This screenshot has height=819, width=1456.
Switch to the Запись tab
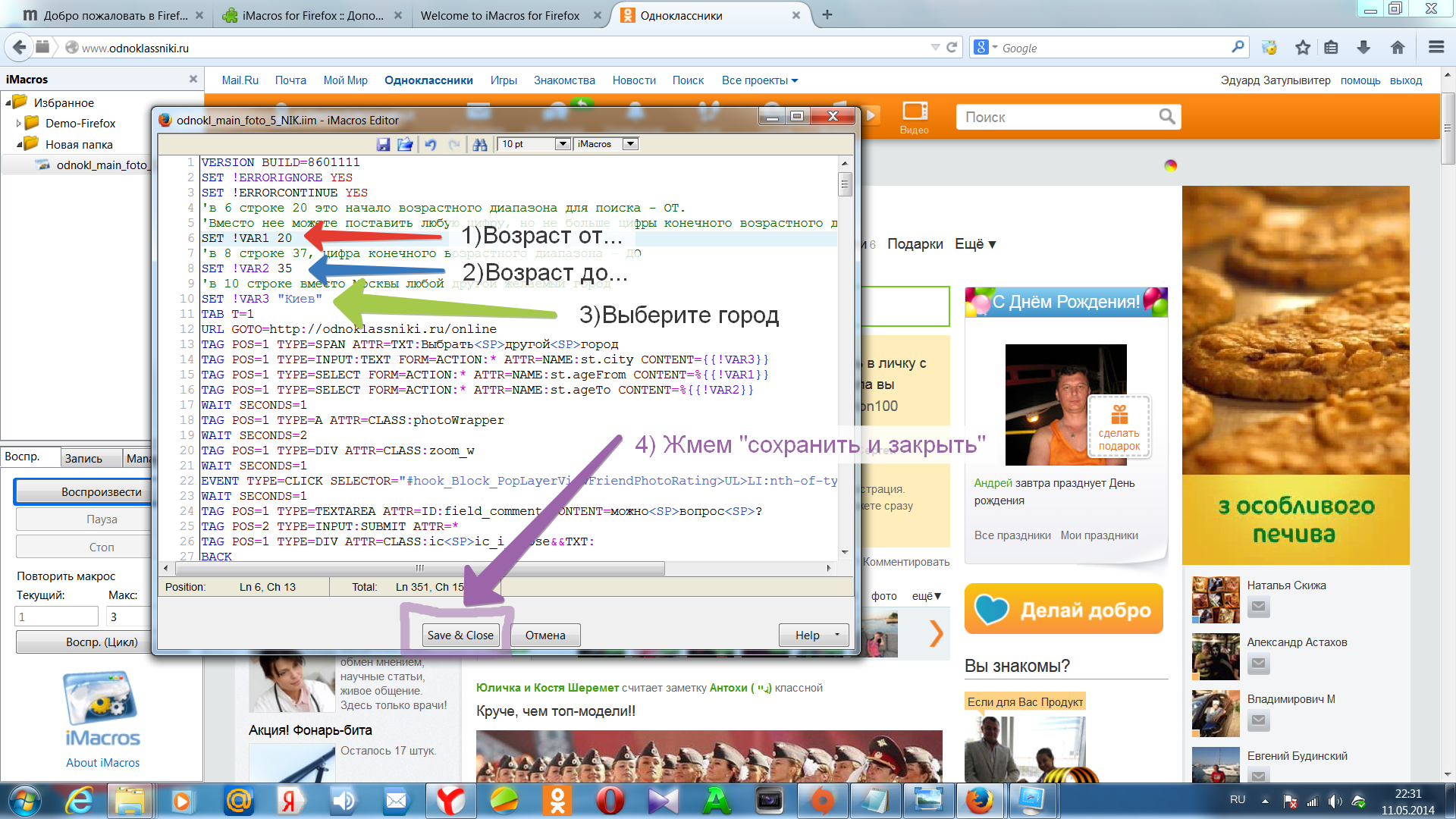[83, 458]
